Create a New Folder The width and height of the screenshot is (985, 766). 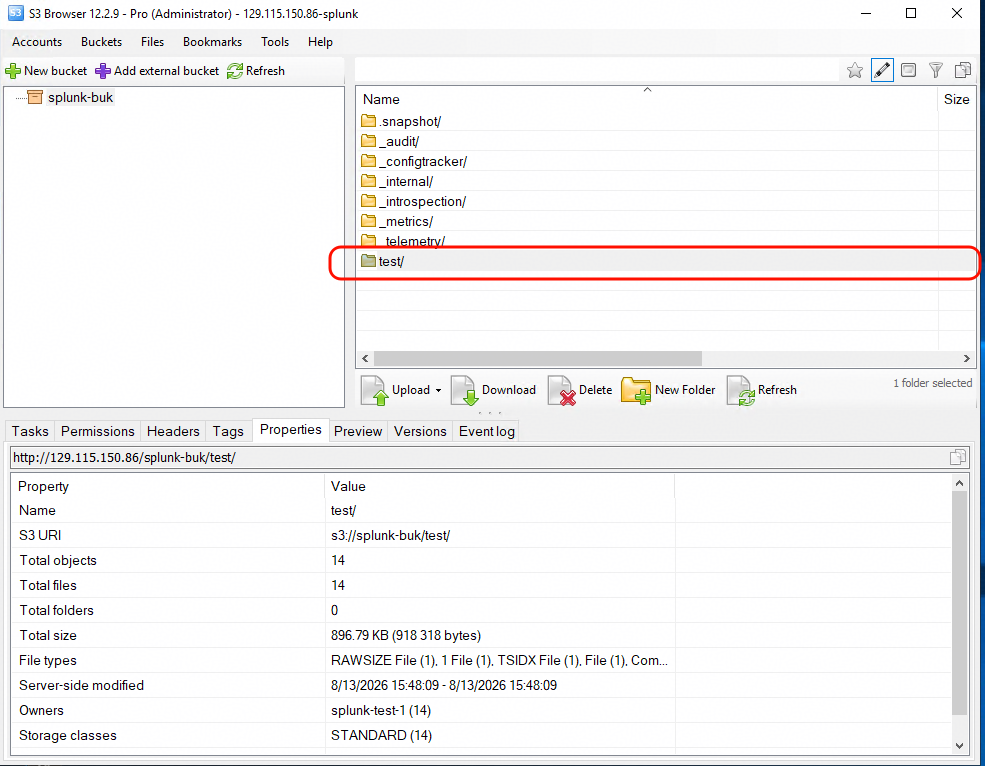point(668,390)
